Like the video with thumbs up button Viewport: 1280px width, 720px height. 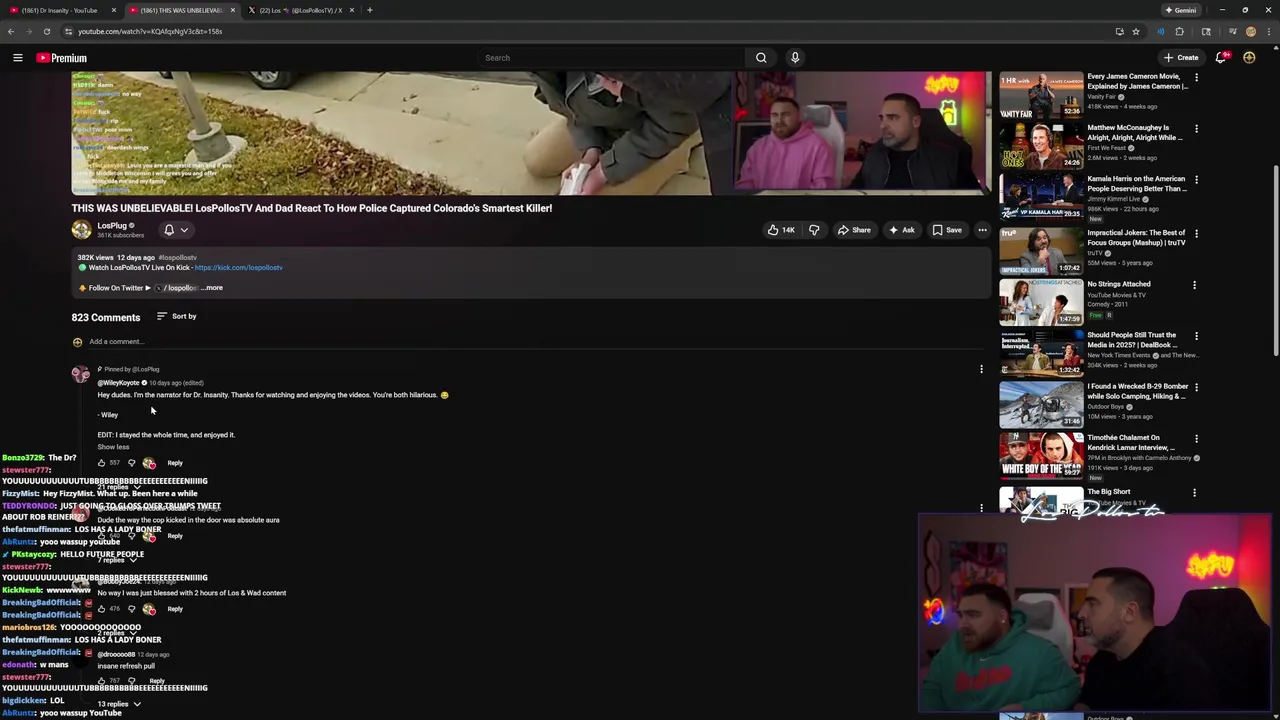780,230
